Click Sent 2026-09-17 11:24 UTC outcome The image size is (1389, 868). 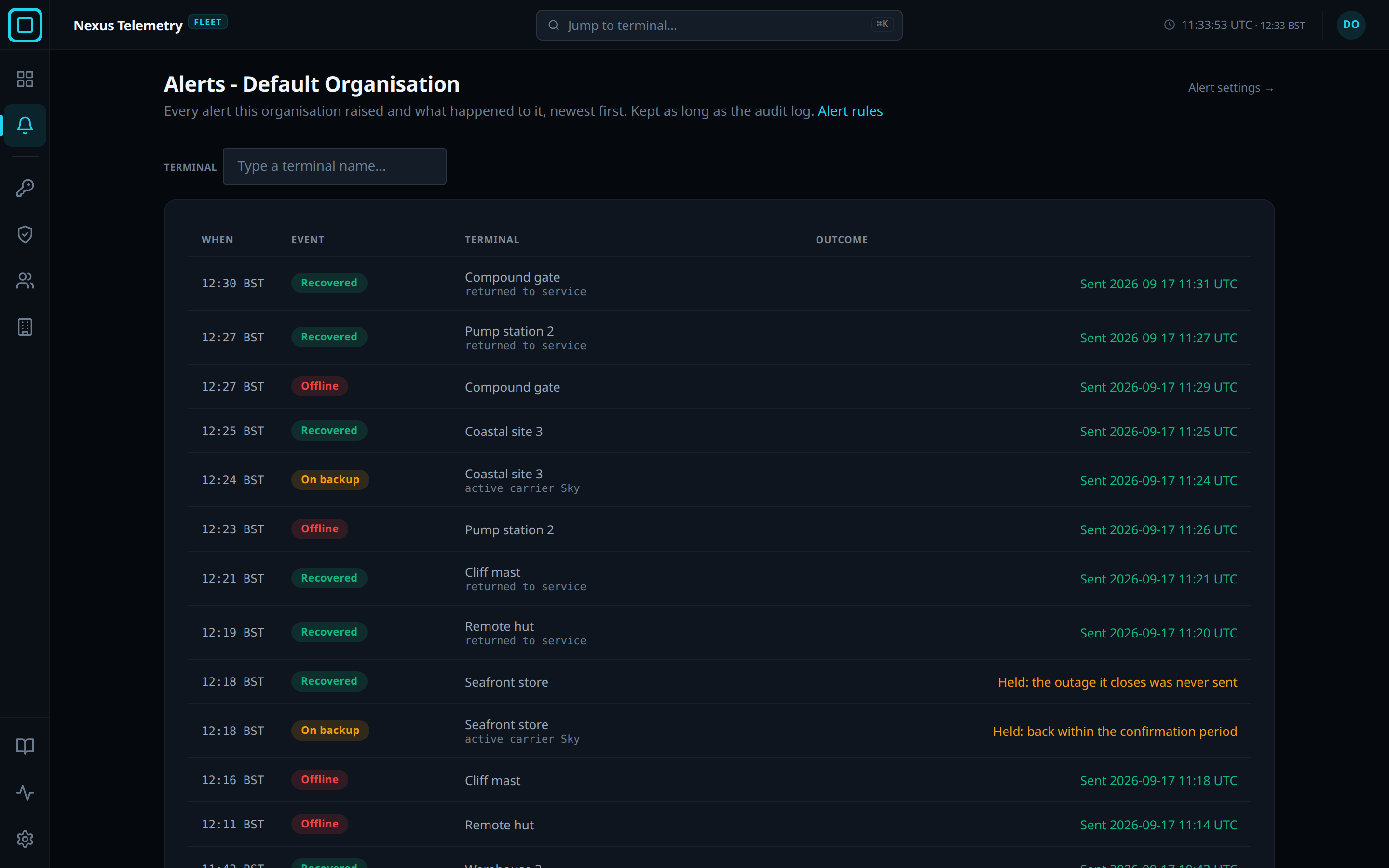pos(1158,480)
